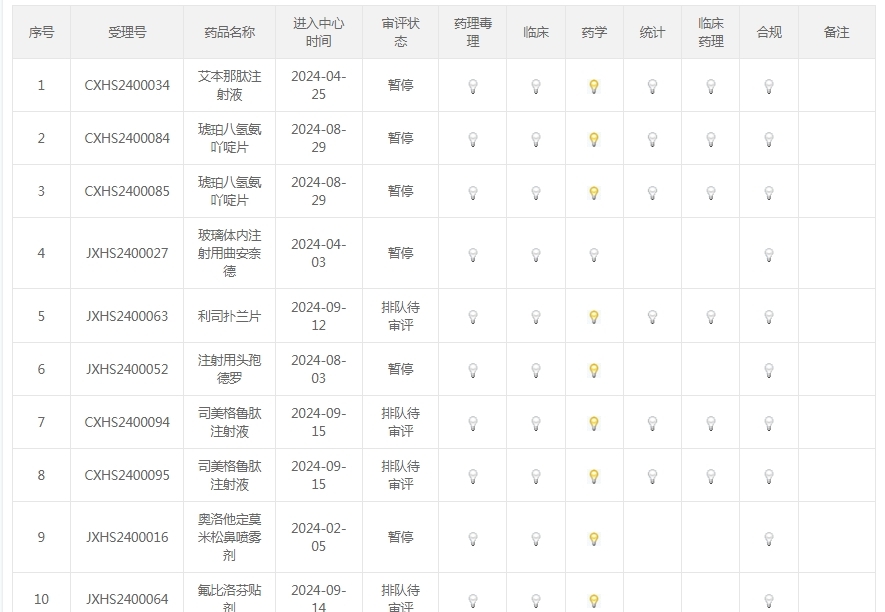Select acceptance number CXHS2400034

point(127,85)
